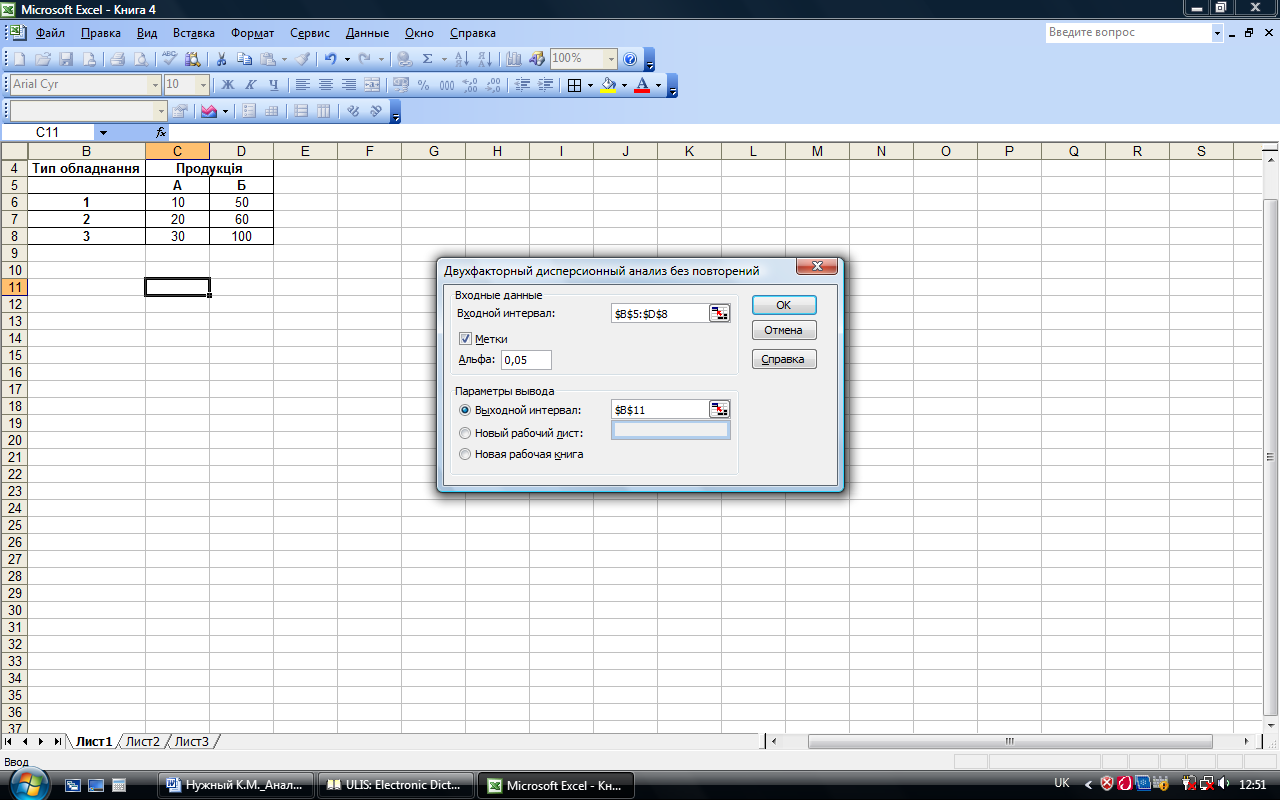Activate the Format Painter brush
Viewport: 1280px width, 800px height.
[302, 59]
